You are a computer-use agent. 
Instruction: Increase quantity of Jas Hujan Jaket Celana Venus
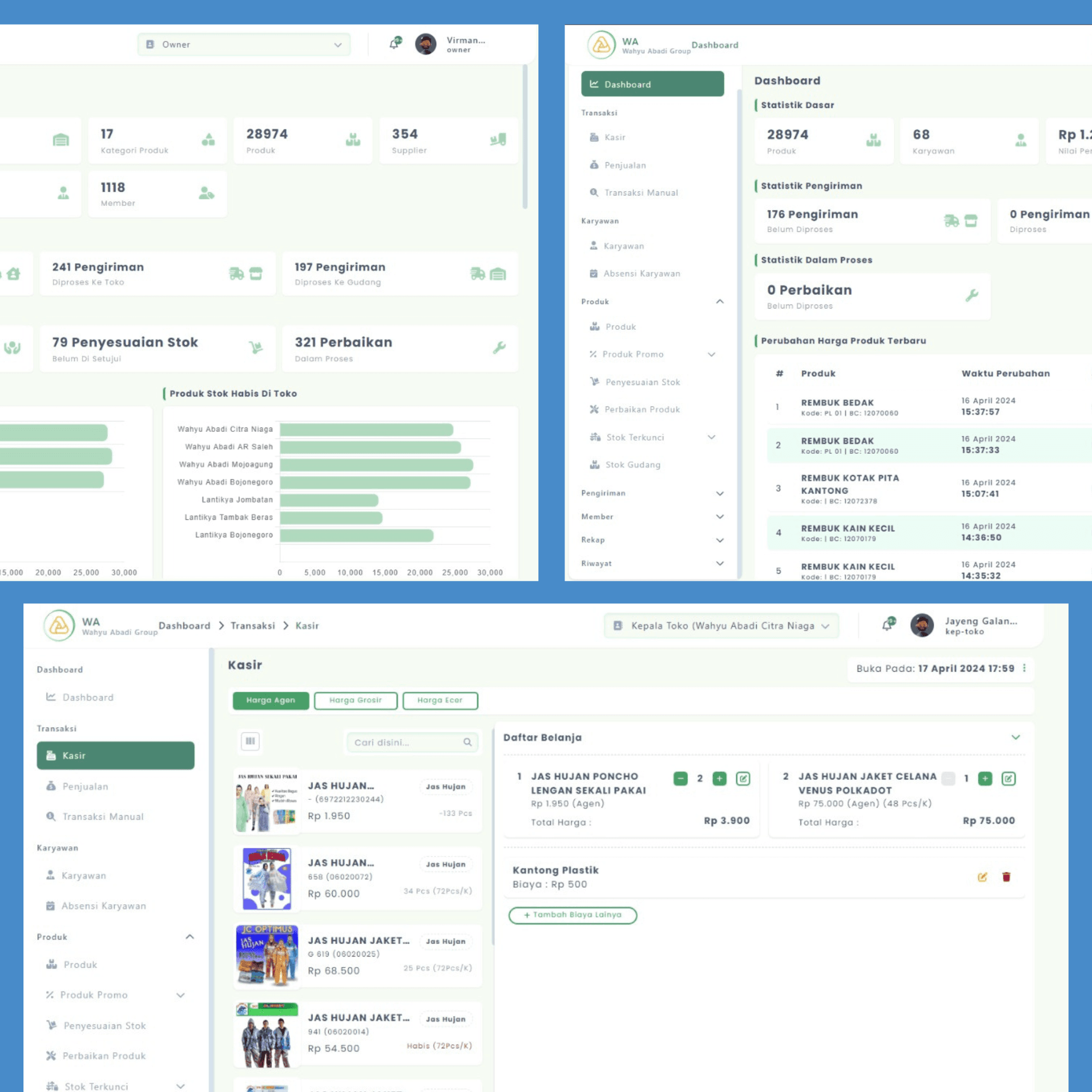985,778
